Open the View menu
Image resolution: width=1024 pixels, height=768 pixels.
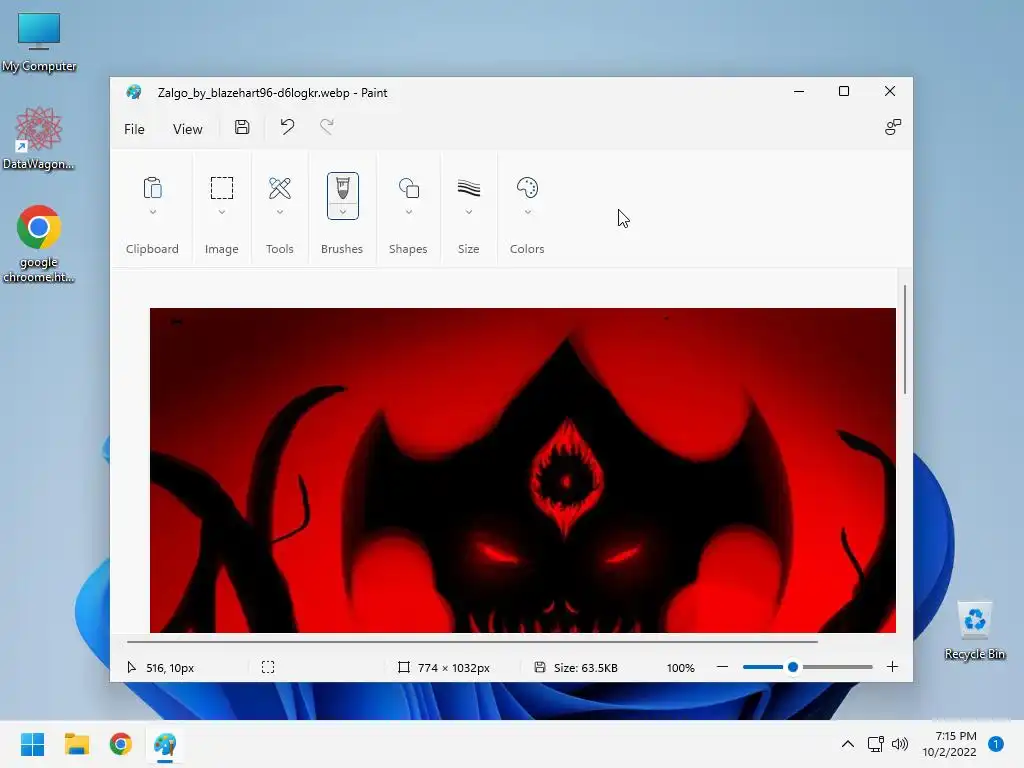[187, 129]
